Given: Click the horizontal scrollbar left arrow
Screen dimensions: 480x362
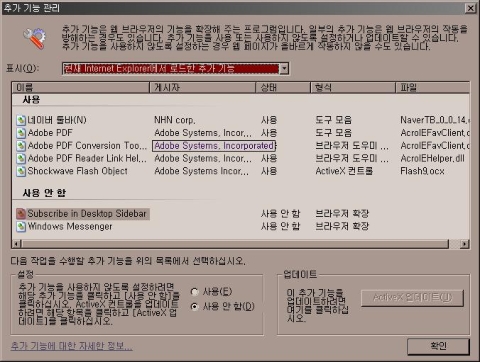Looking at the screenshot, I should tap(17, 244).
